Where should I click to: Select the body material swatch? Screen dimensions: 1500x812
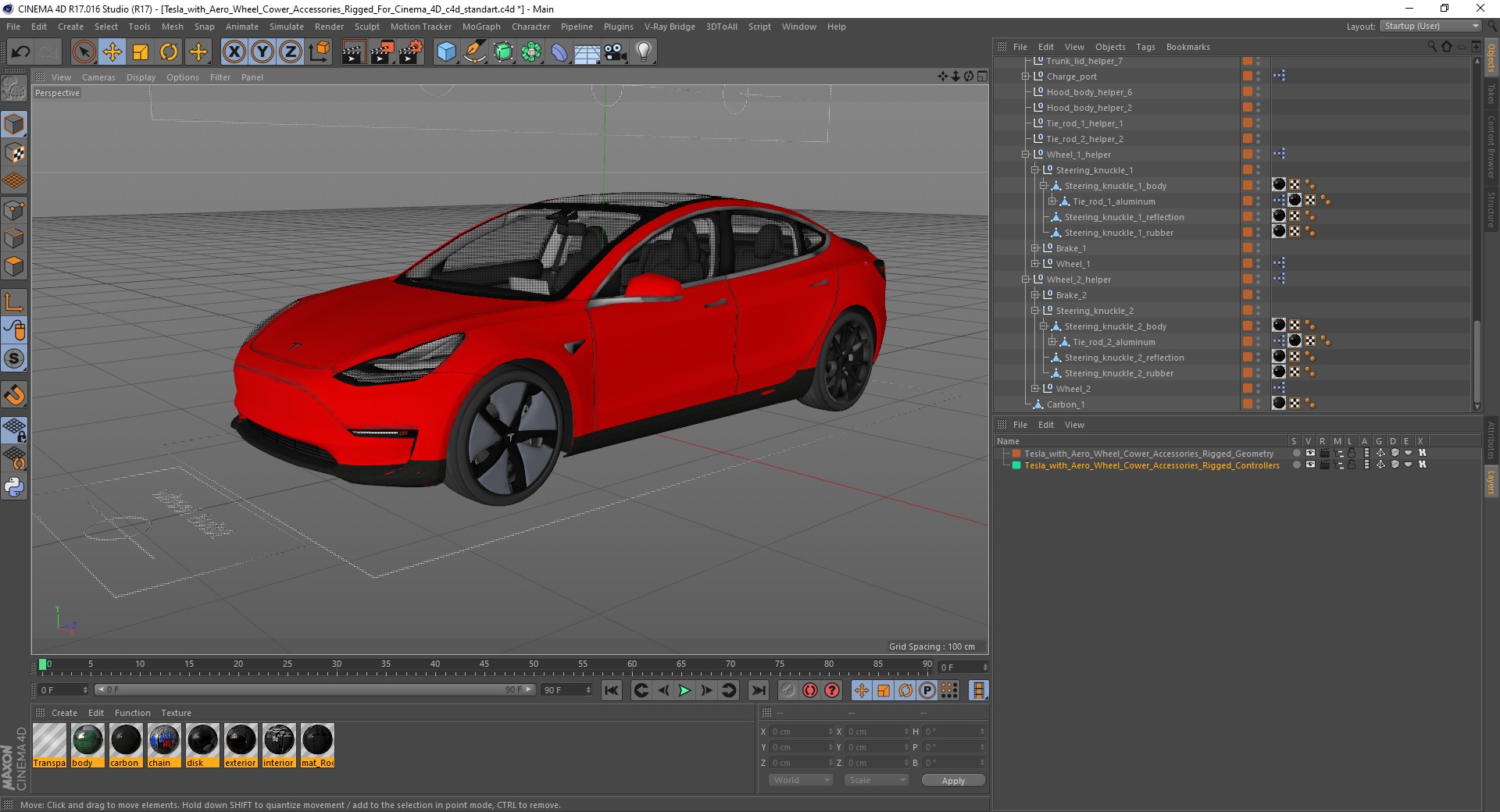click(87, 746)
